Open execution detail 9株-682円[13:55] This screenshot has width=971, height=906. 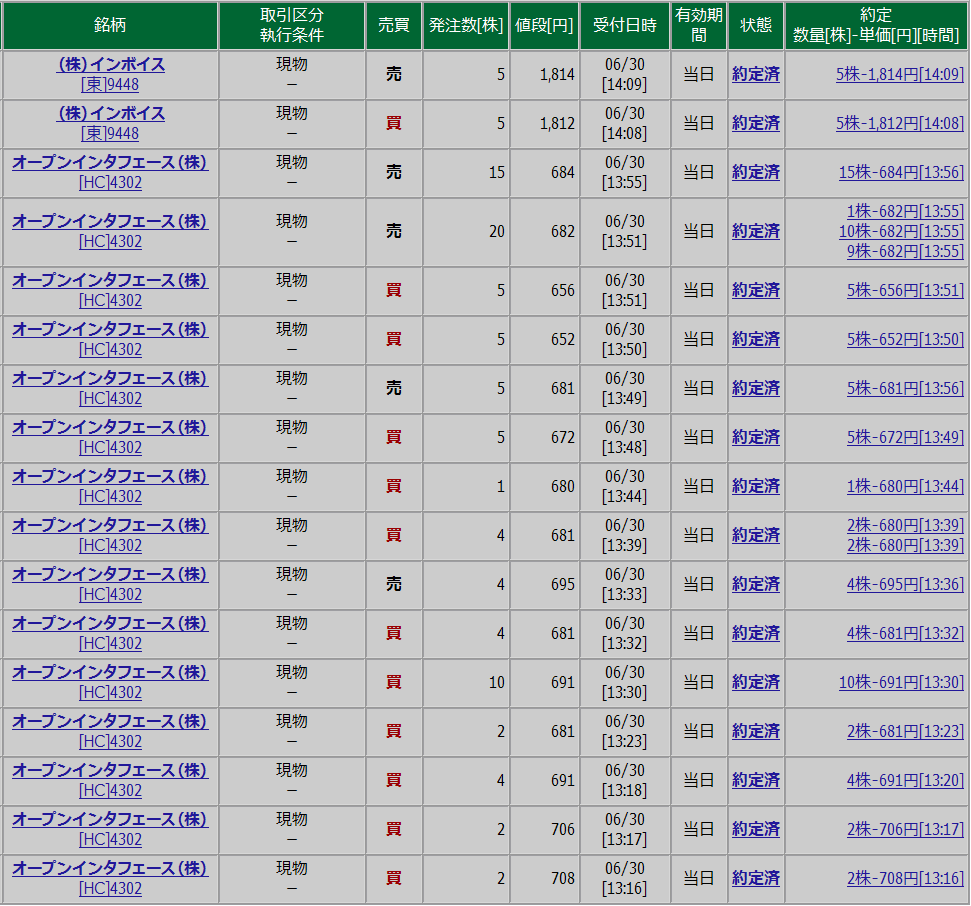[x=905, y=251]
